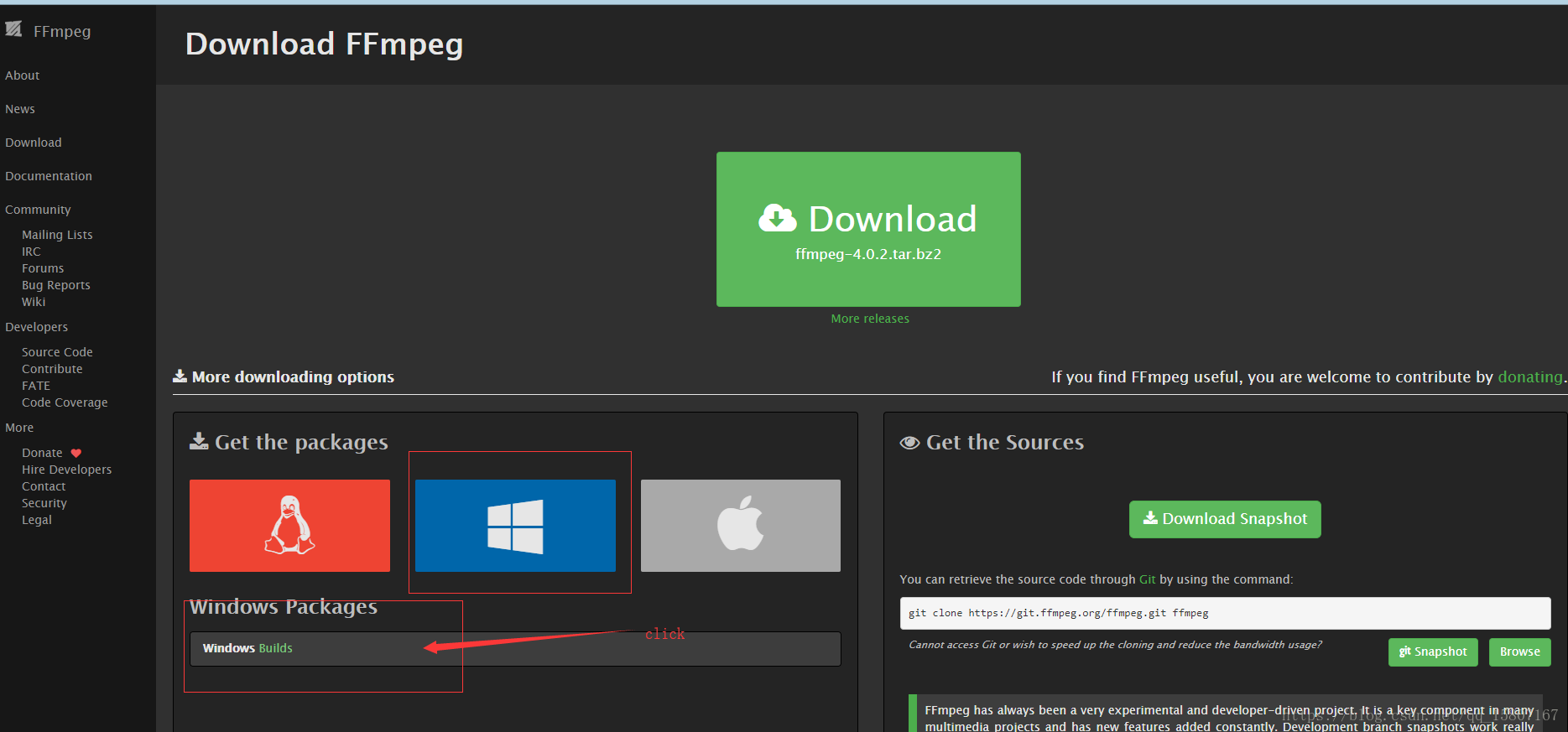Open the About page in sidebar

(23, 75)
